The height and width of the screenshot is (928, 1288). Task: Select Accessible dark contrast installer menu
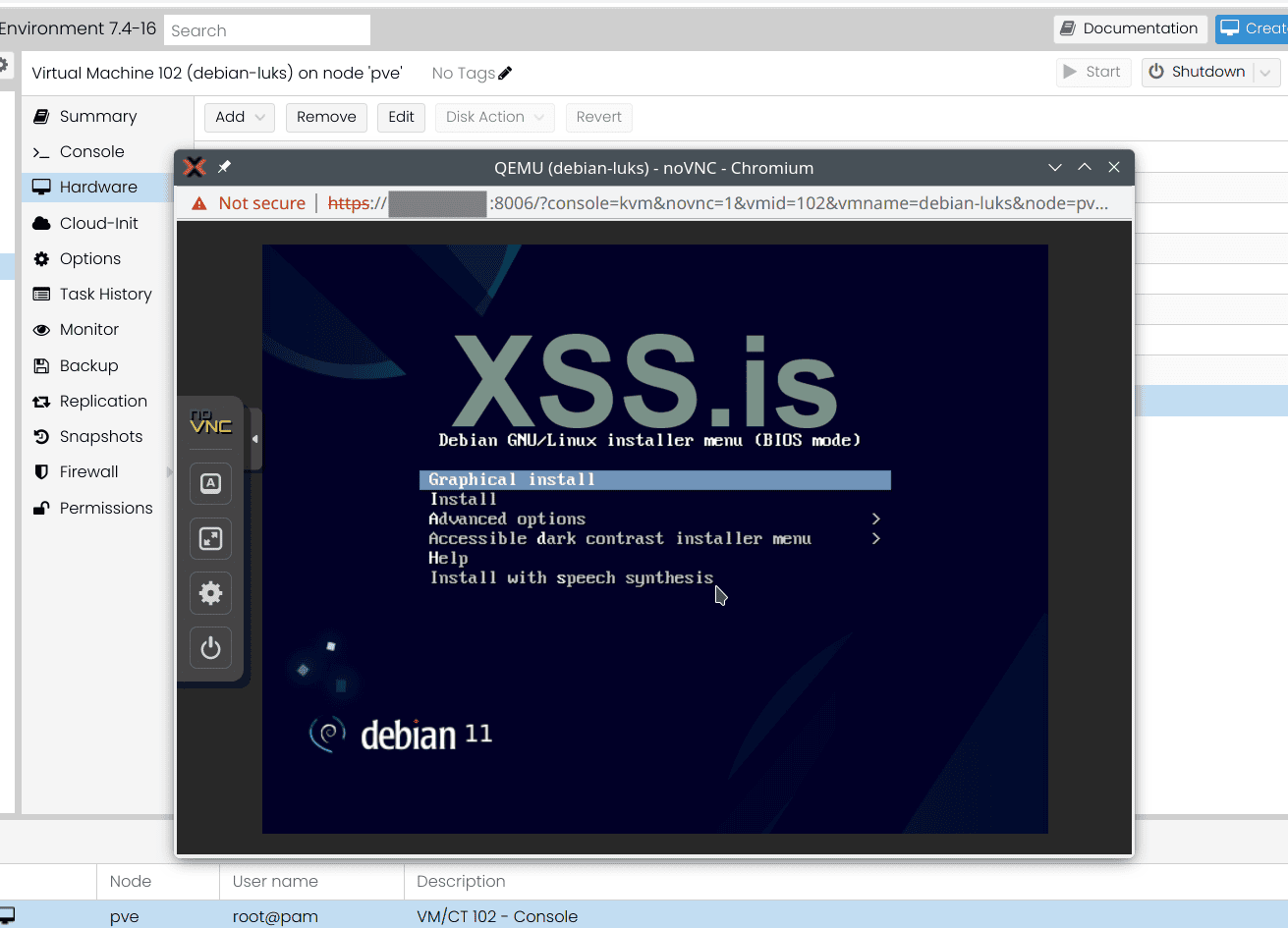click(655, 538)
